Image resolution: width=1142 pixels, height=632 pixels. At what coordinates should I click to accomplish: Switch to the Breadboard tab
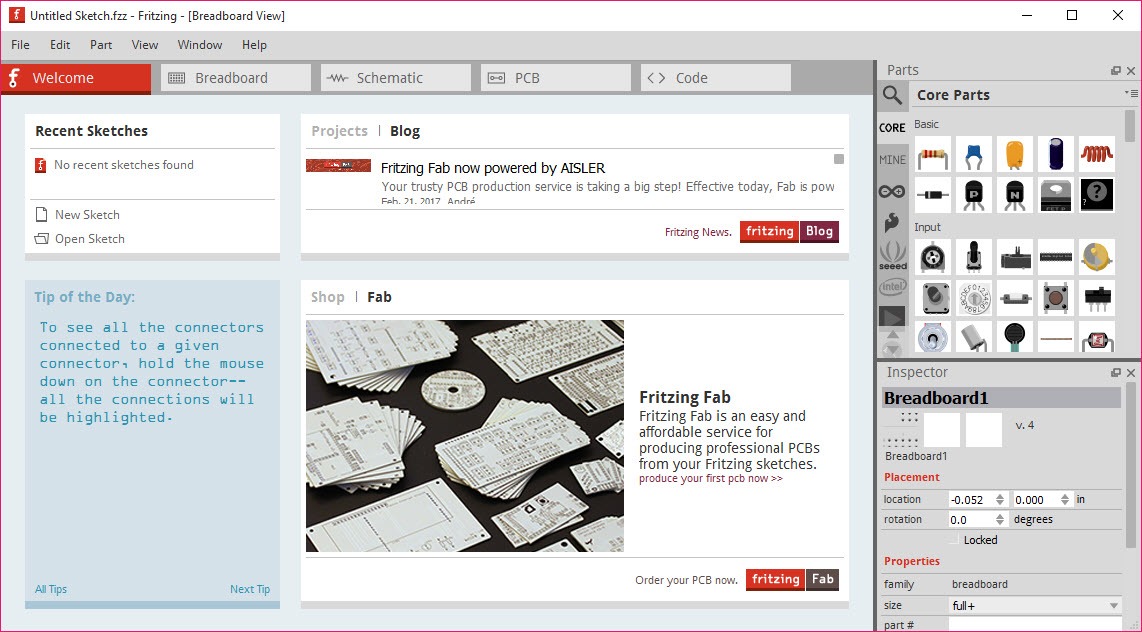(x=236, y=78)
